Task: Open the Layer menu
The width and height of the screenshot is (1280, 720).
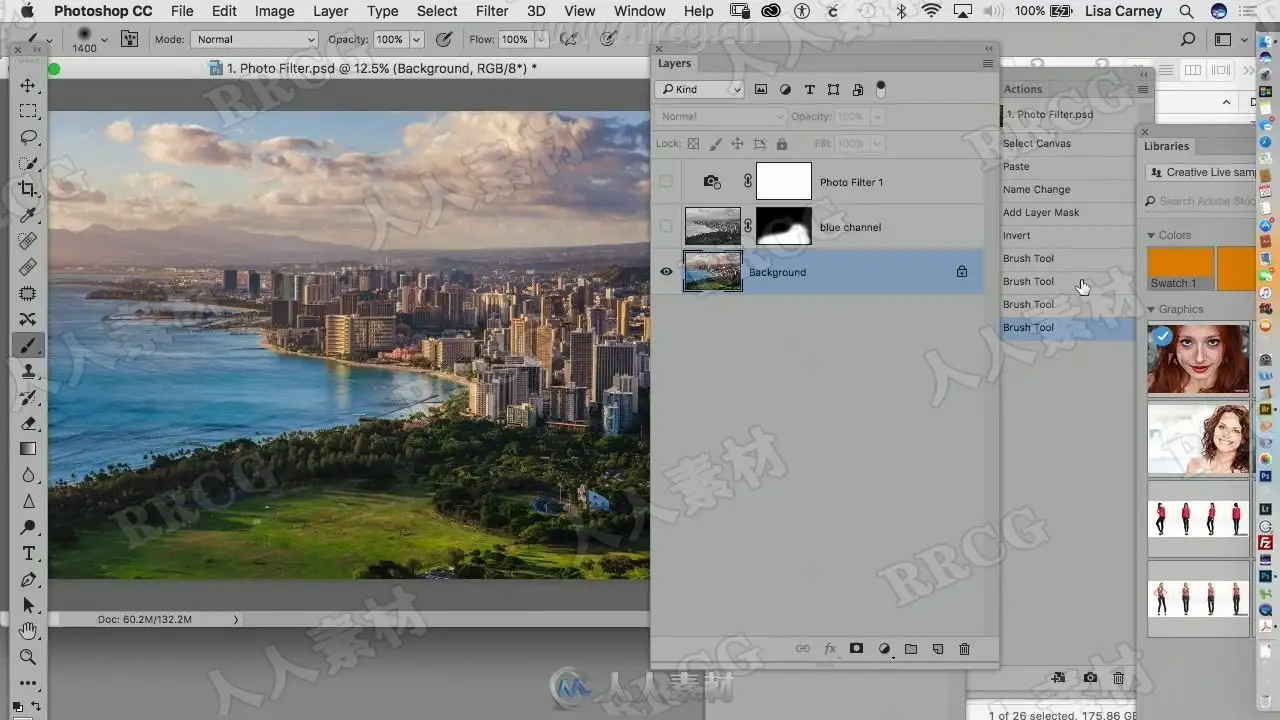Action: point(330,11)
